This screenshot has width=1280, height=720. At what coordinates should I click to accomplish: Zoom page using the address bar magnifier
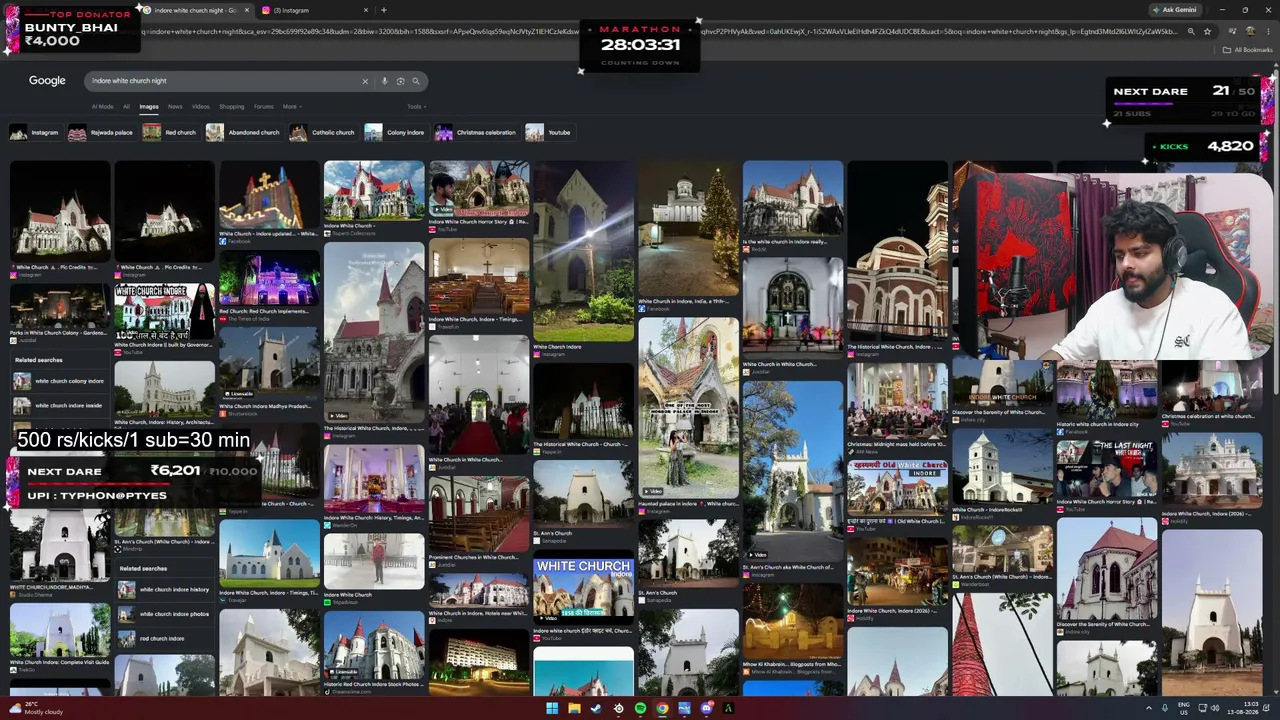pyautogui.click(x=1190, y=31)
